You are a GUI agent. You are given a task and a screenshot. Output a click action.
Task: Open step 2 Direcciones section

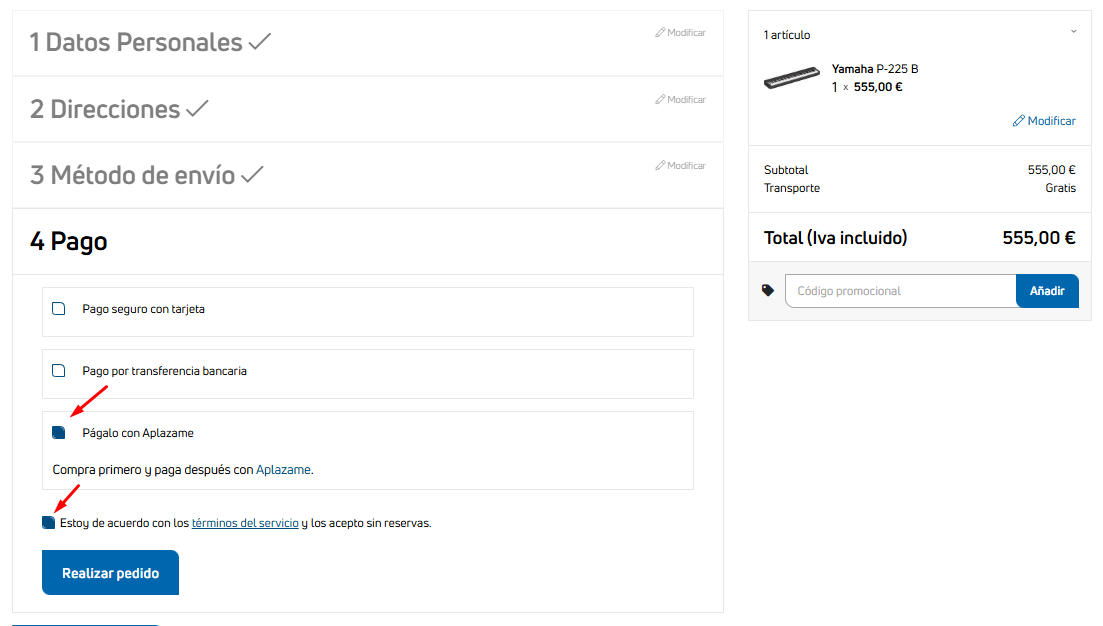pos(105,109)
